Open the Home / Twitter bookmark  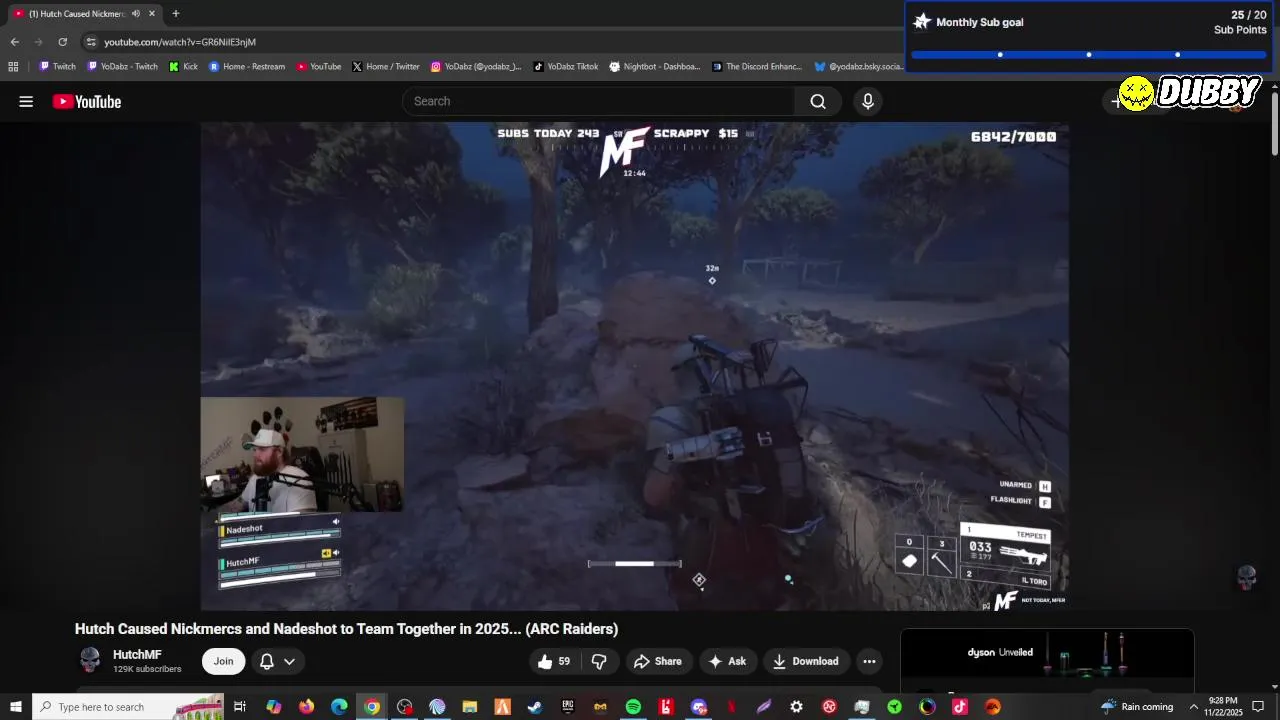coord(386,67)
